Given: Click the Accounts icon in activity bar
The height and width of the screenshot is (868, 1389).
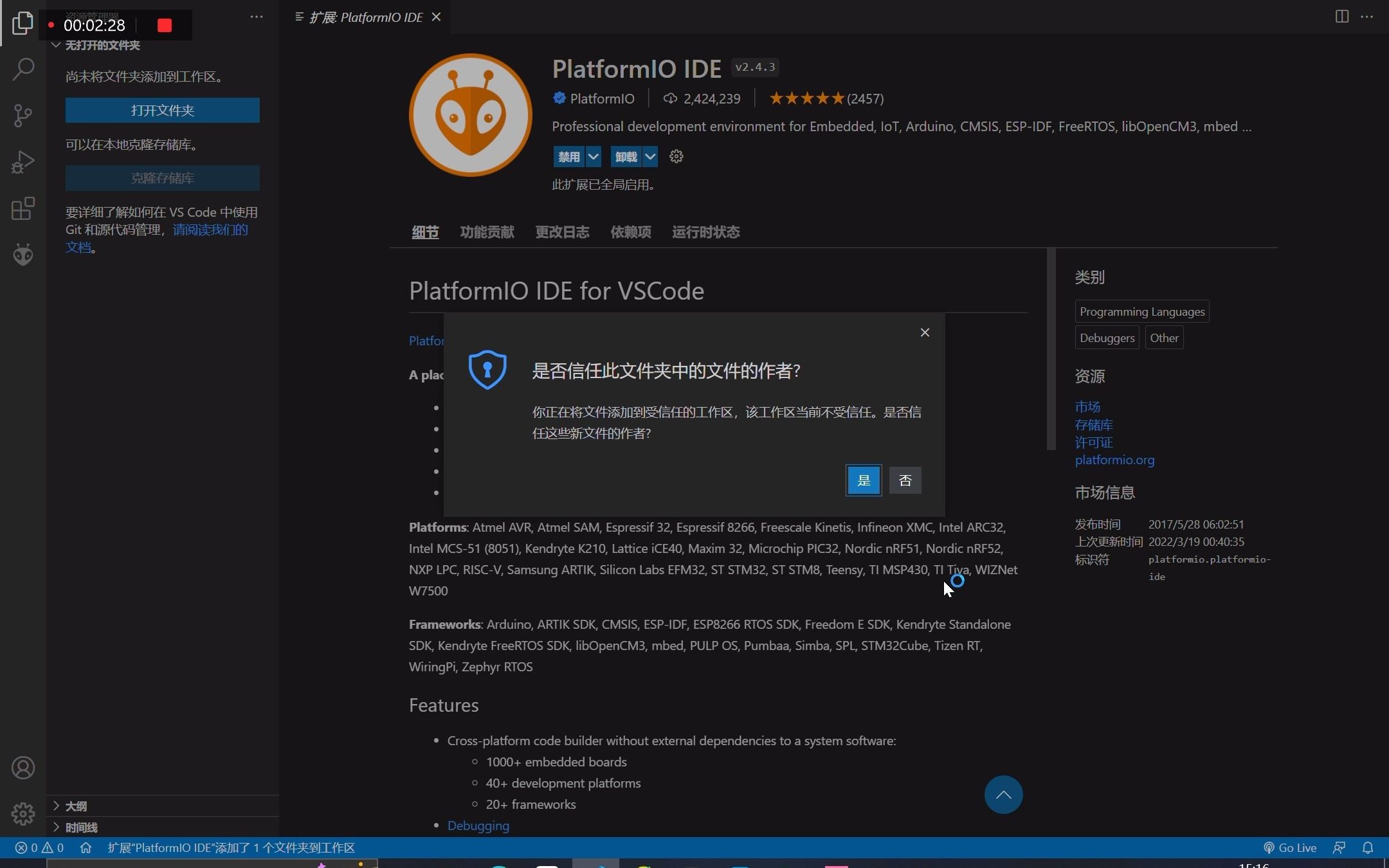Looking at the screenshot, I should click(23, 768).
